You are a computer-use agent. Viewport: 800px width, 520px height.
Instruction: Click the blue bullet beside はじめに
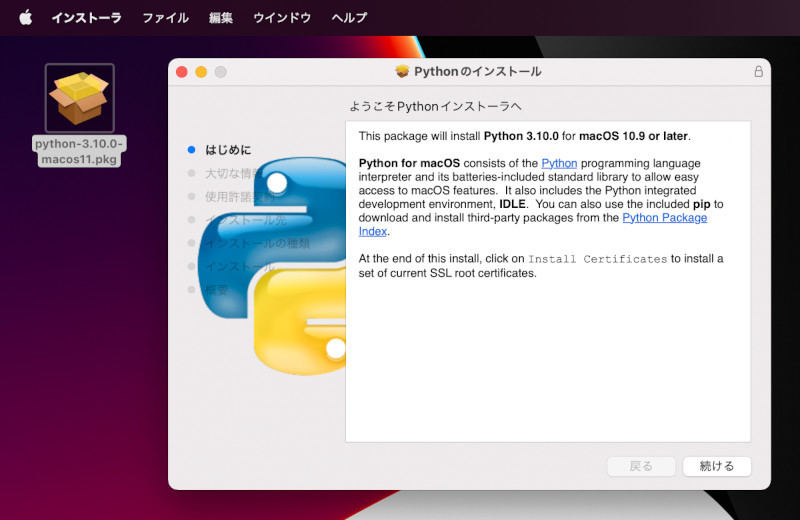point(191,150)
